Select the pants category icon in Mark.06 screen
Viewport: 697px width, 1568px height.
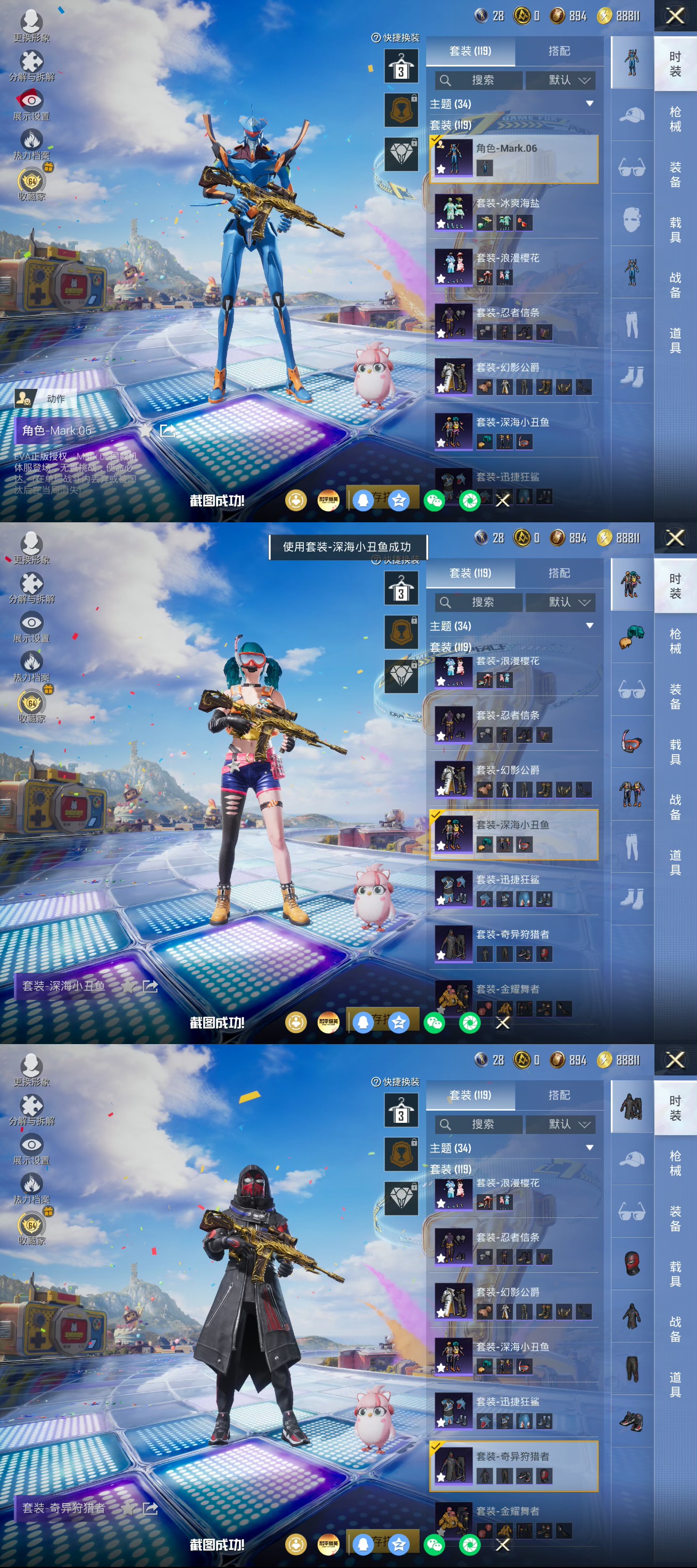(632, 324)
